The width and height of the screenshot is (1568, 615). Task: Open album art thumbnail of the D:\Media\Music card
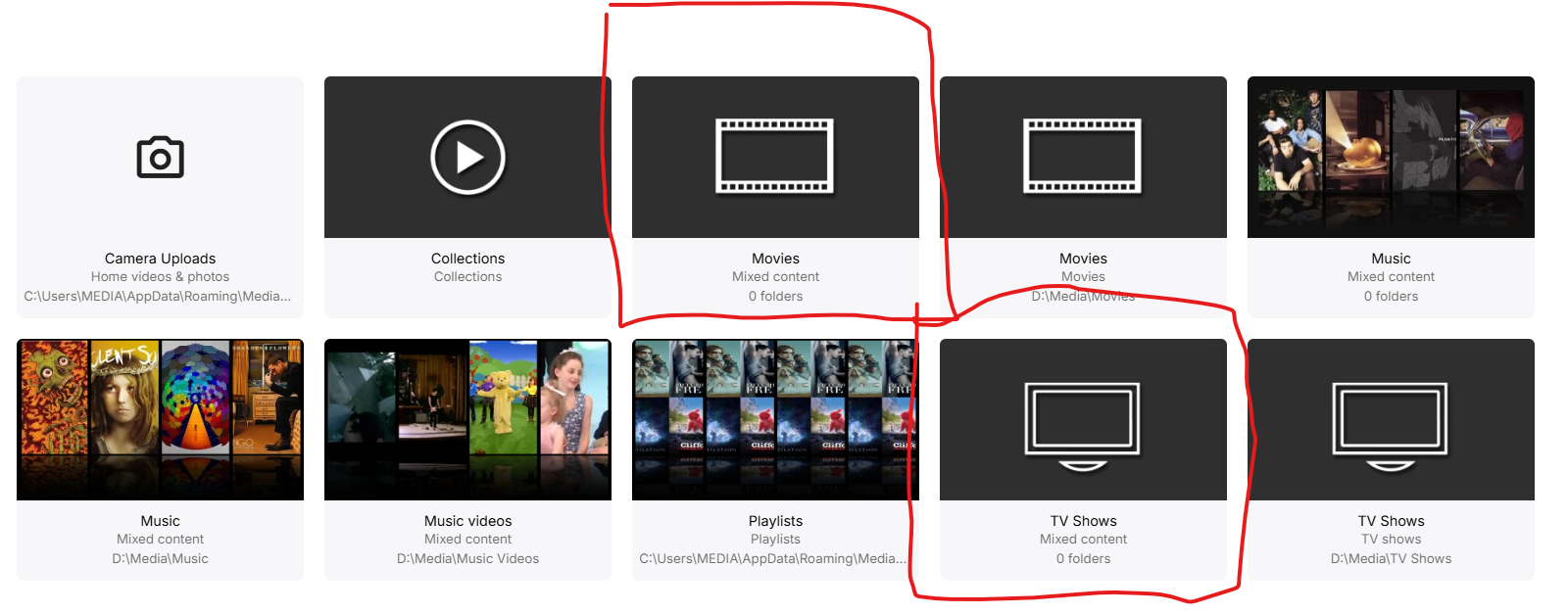(160, 419)
